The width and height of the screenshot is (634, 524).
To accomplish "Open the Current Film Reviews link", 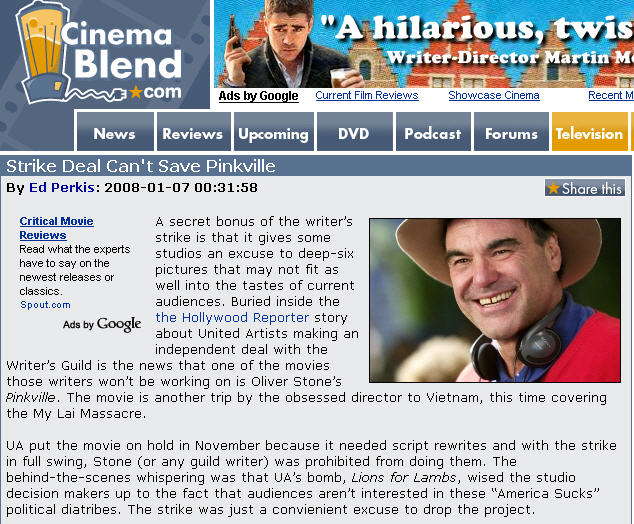I will [366, 96].
